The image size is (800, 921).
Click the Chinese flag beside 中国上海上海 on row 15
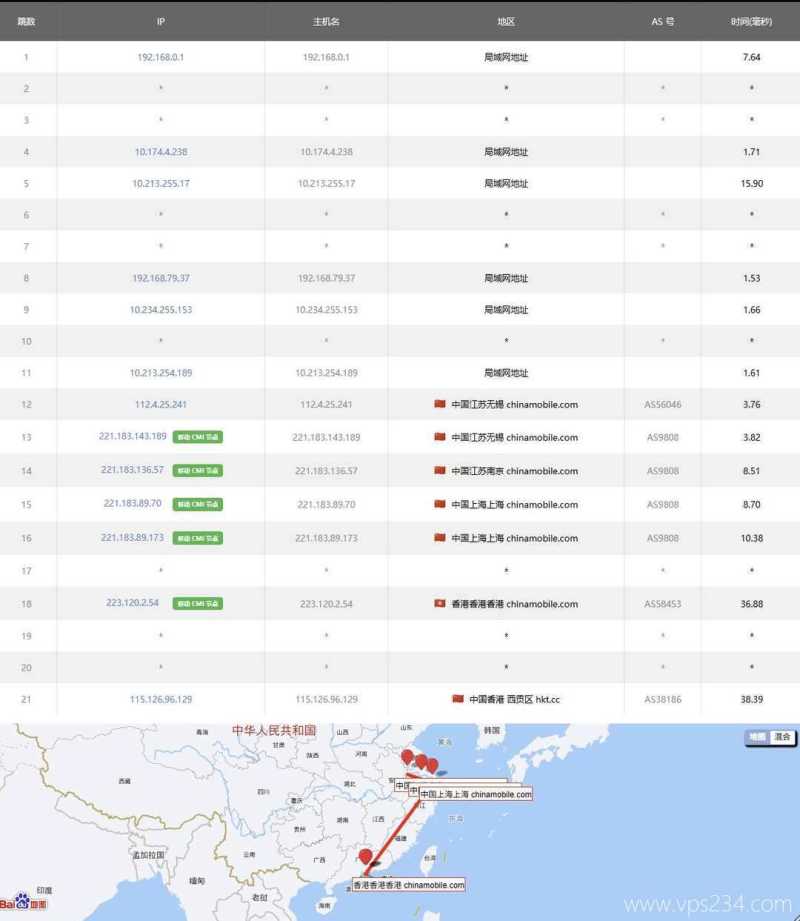(438, 504)
